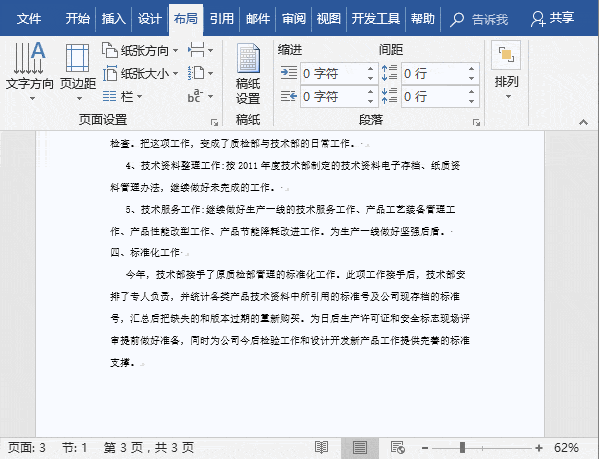
Task: Click the 第 3 页, 共 3 页 page count
Action: coord(149,448)
